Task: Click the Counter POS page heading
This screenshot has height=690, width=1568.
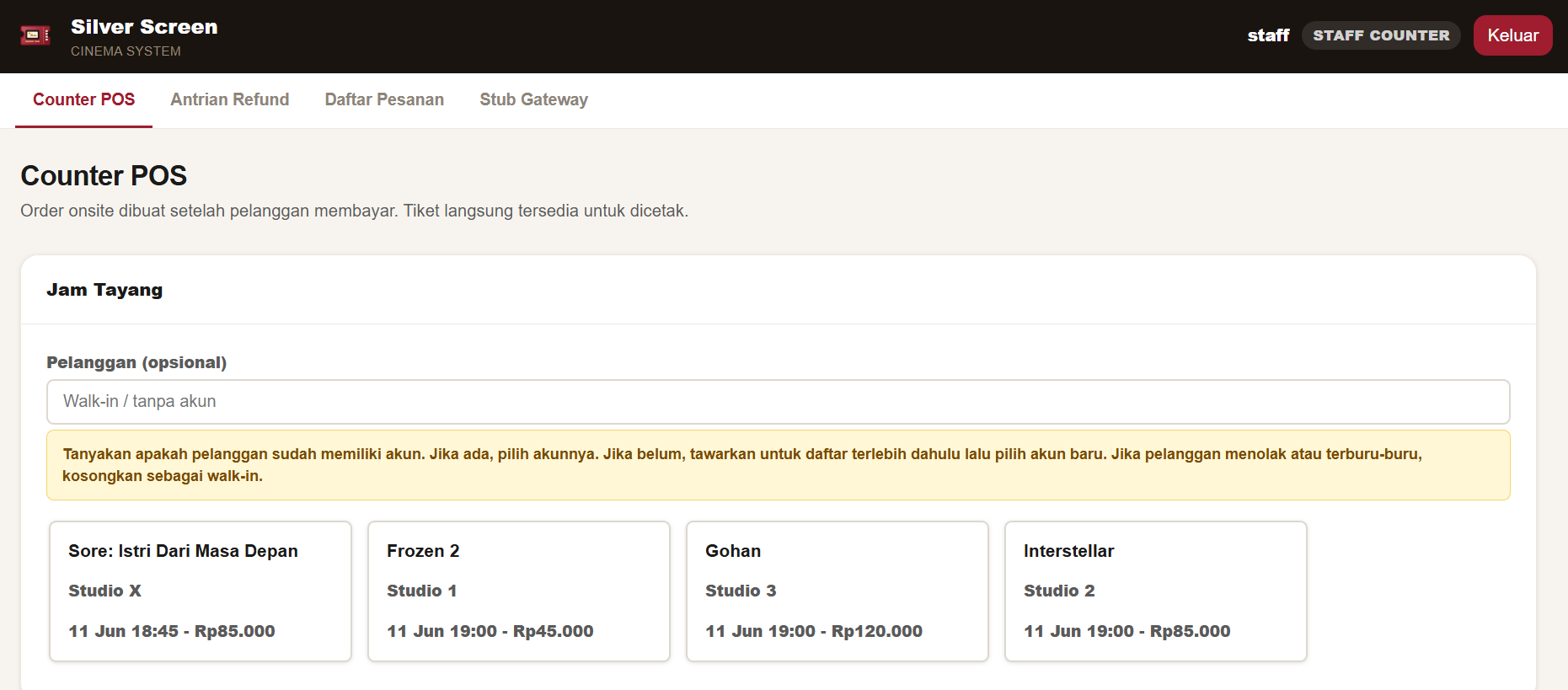Action: (x=104, y=175)
